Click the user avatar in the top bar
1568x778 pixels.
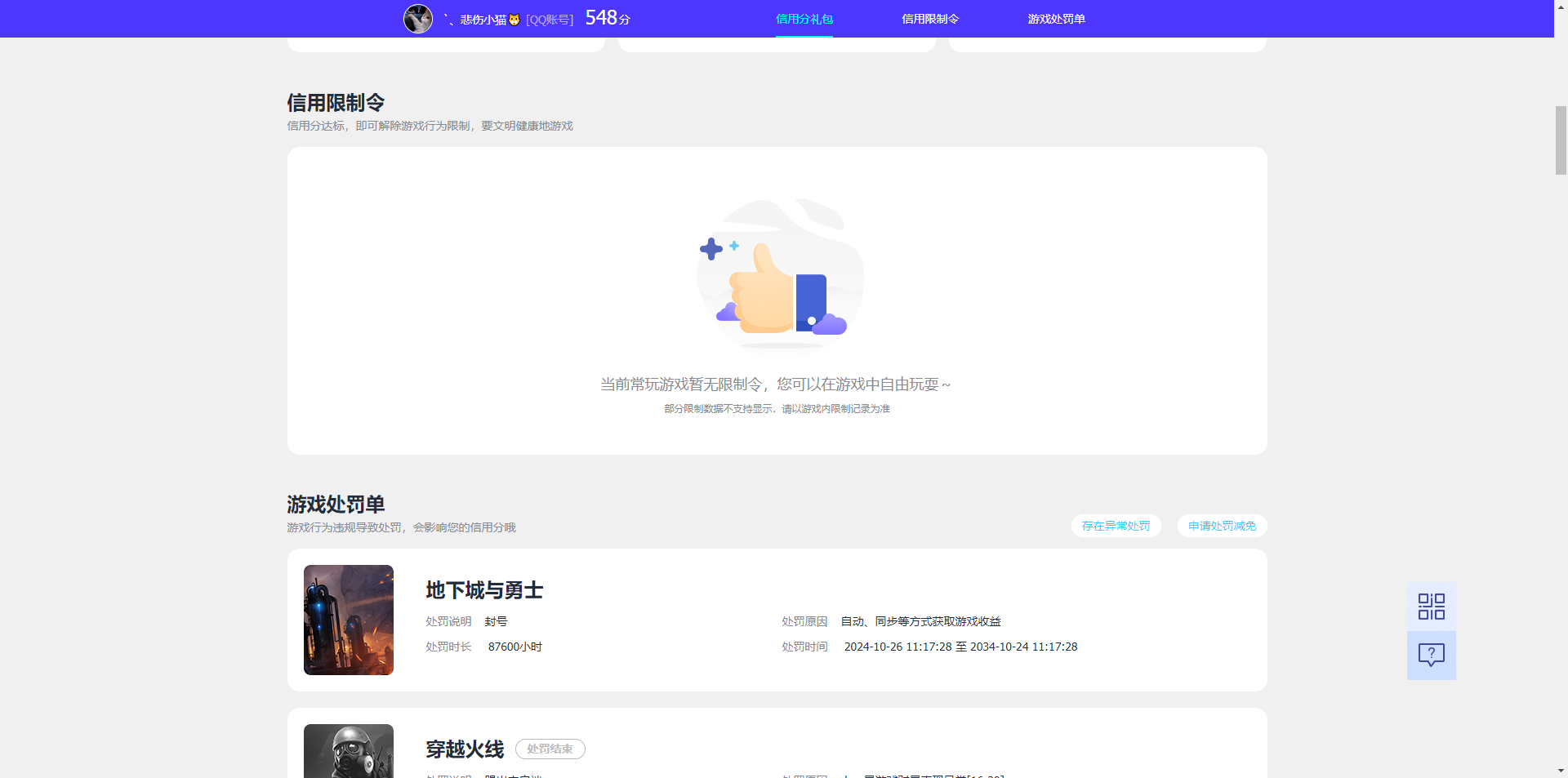pyautogui.click(x=417, y=18)
